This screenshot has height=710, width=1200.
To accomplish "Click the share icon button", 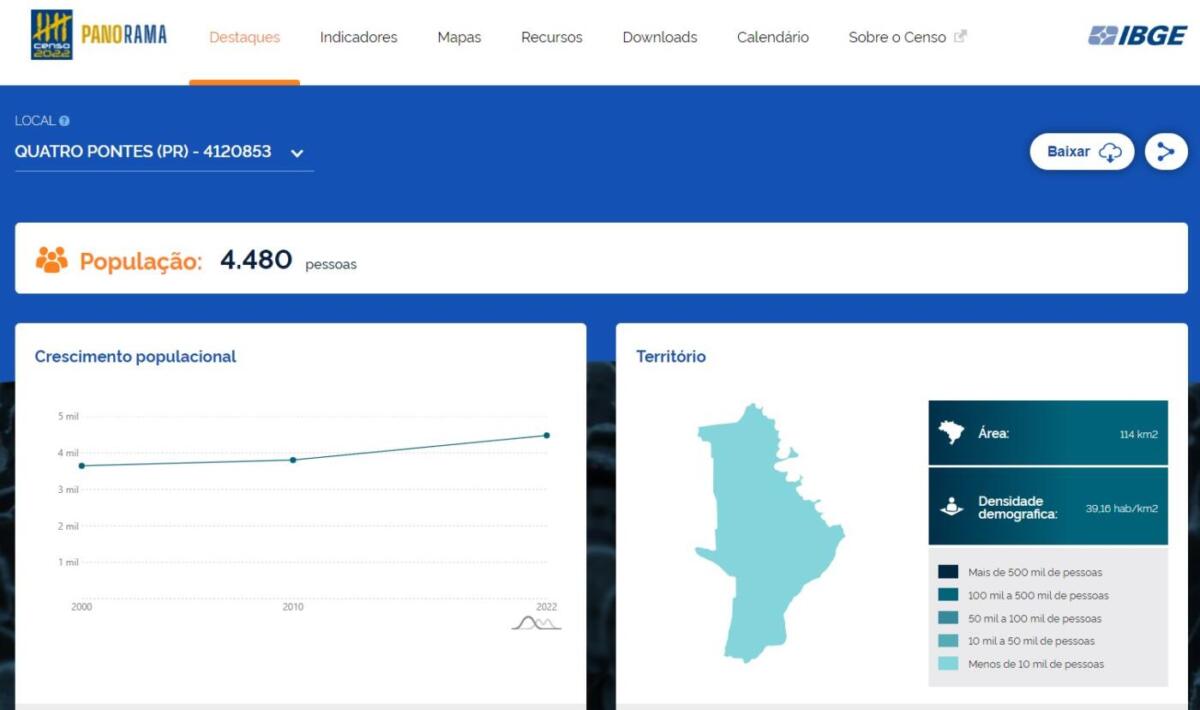I will click(1165, 152).
